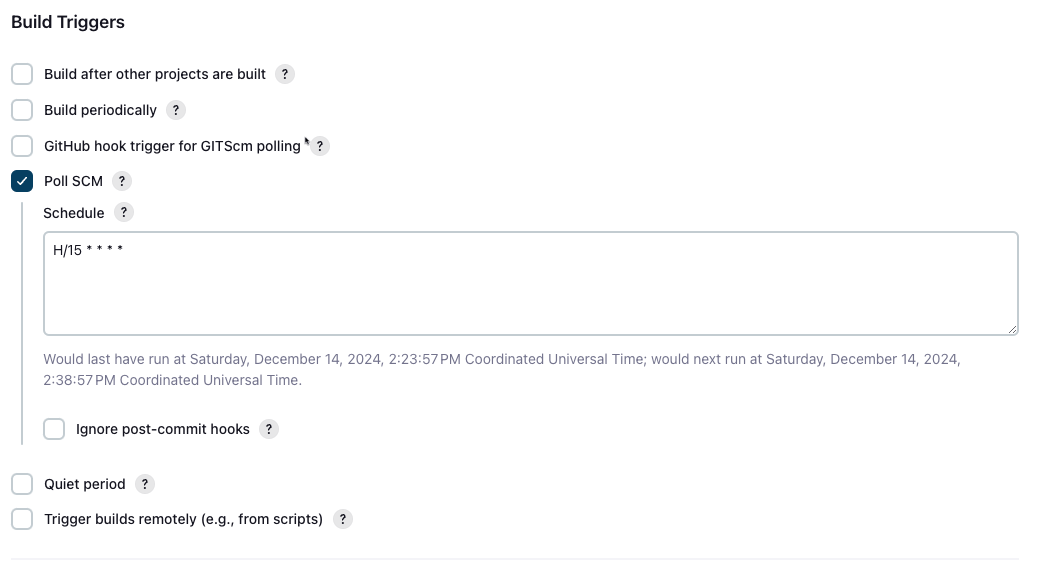Click the Poll SCM help question mark
1039x572 pixels.
tap(122, 181)
